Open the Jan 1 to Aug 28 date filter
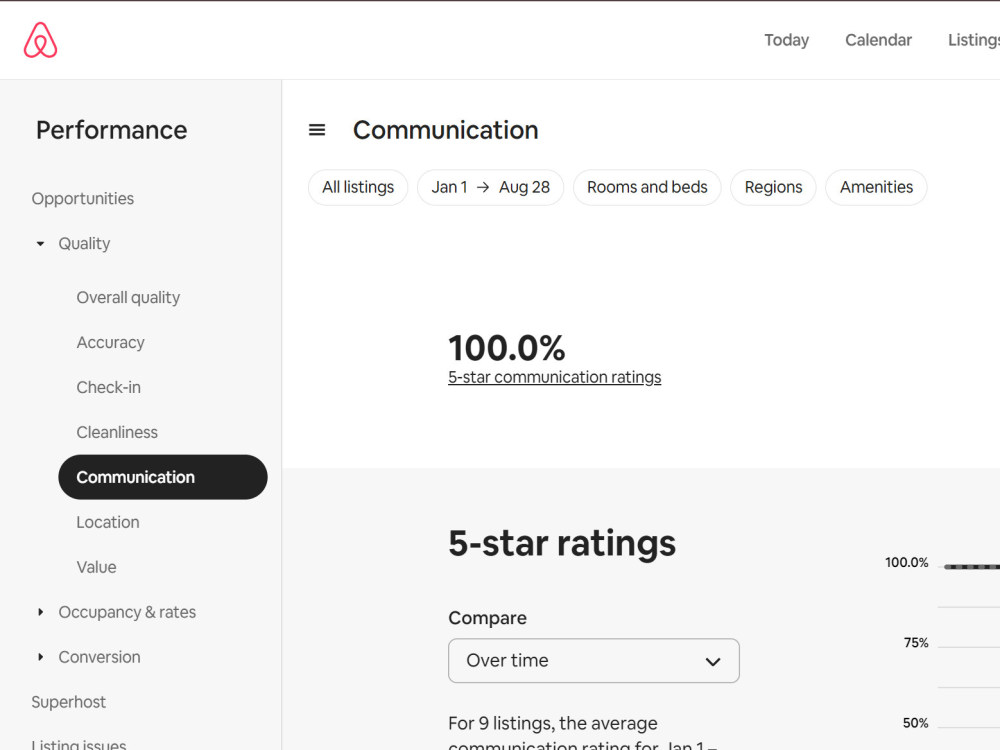1000x750 pixels. coord(490,188)
